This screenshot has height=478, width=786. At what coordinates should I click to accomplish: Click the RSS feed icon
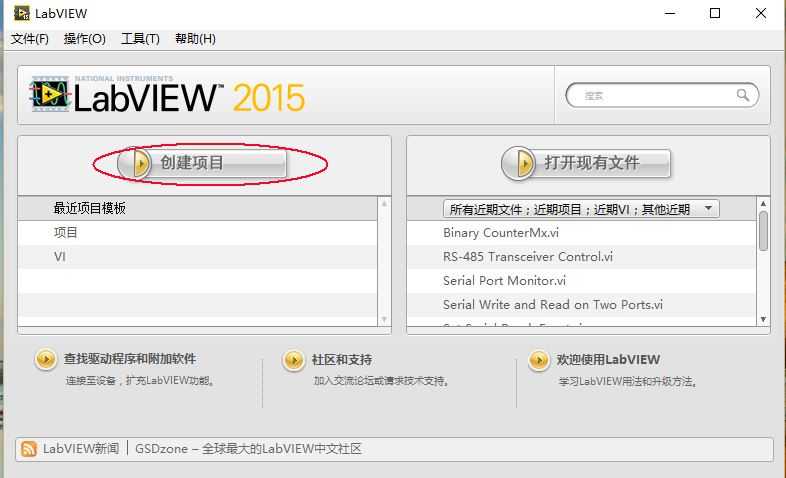pyautogui.click(x=29, y=449)
